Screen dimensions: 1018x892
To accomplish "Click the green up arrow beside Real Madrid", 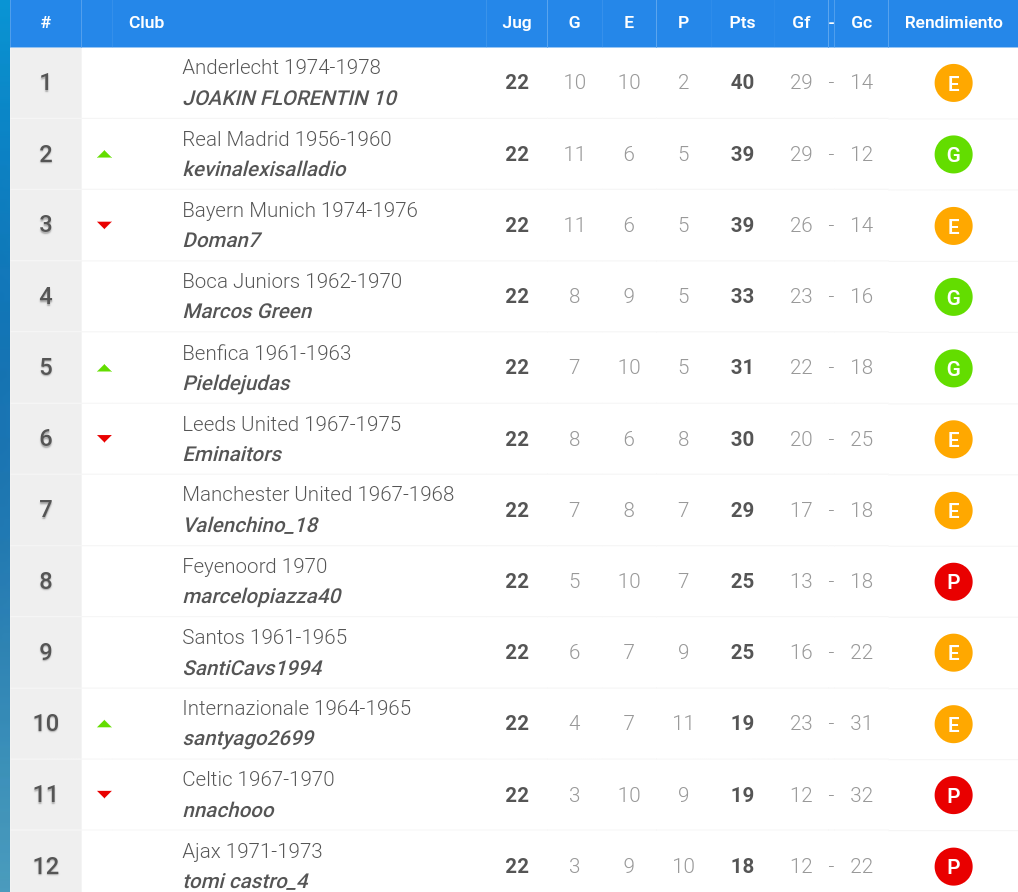I will click(x=104, y=155).
